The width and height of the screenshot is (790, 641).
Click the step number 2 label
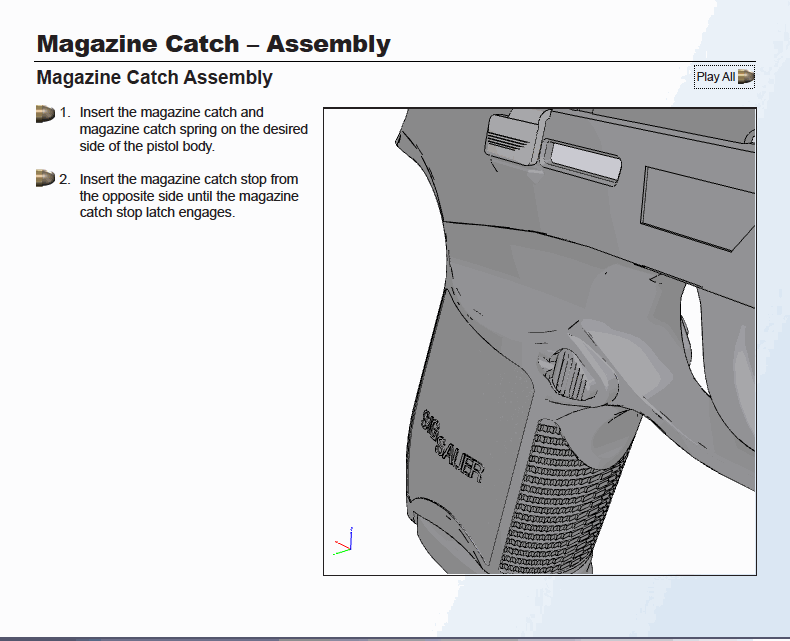click(x=64, y=179)
